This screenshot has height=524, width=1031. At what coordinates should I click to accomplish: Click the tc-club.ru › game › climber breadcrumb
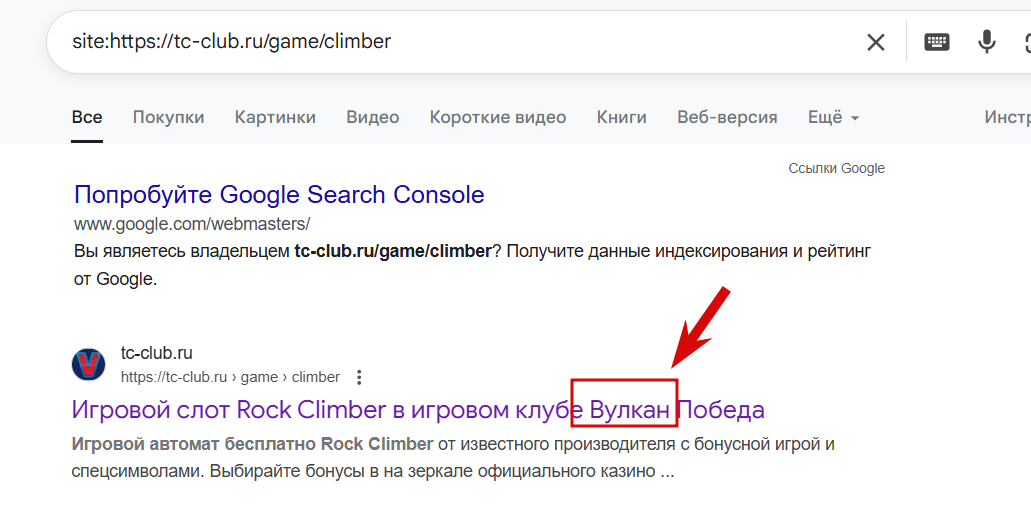230,377
